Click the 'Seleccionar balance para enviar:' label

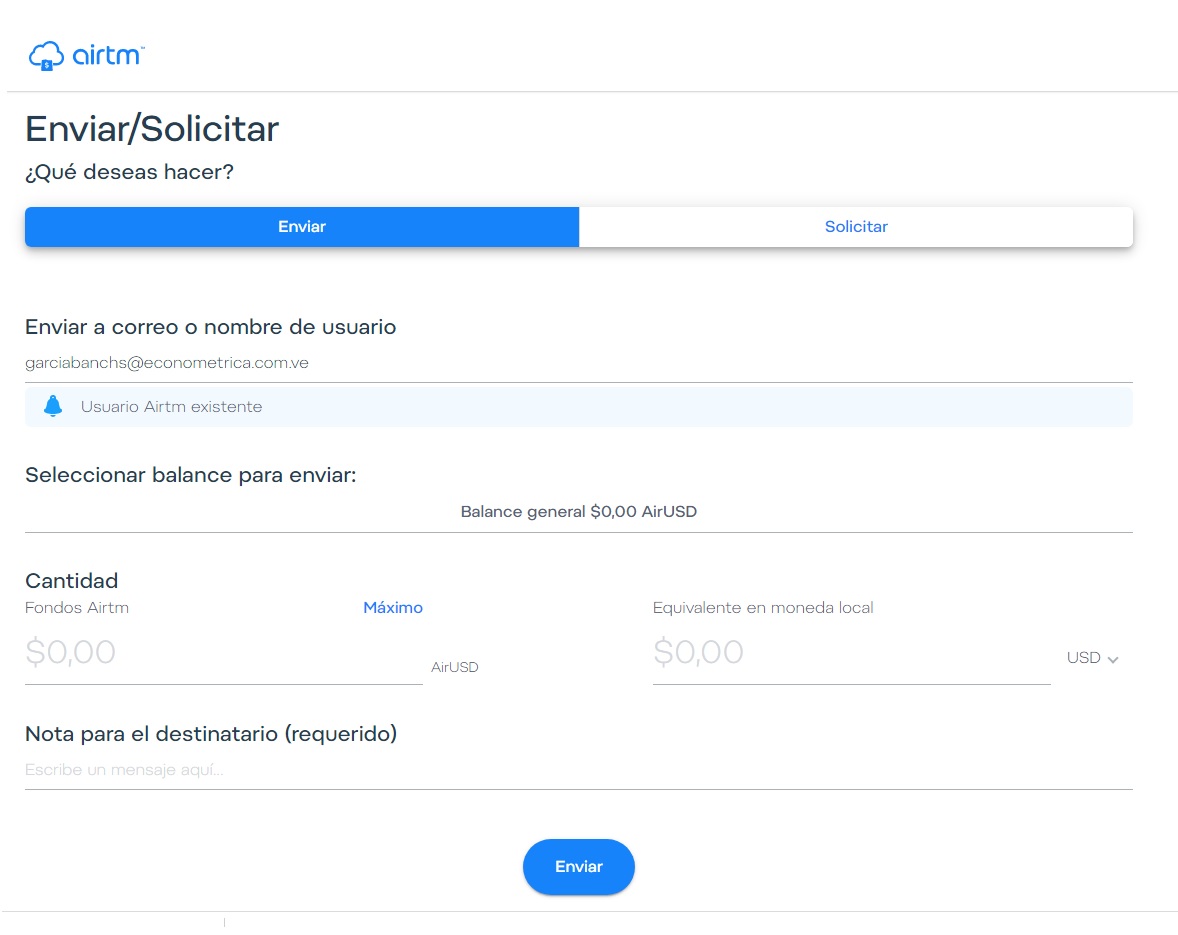click(191, 475)
